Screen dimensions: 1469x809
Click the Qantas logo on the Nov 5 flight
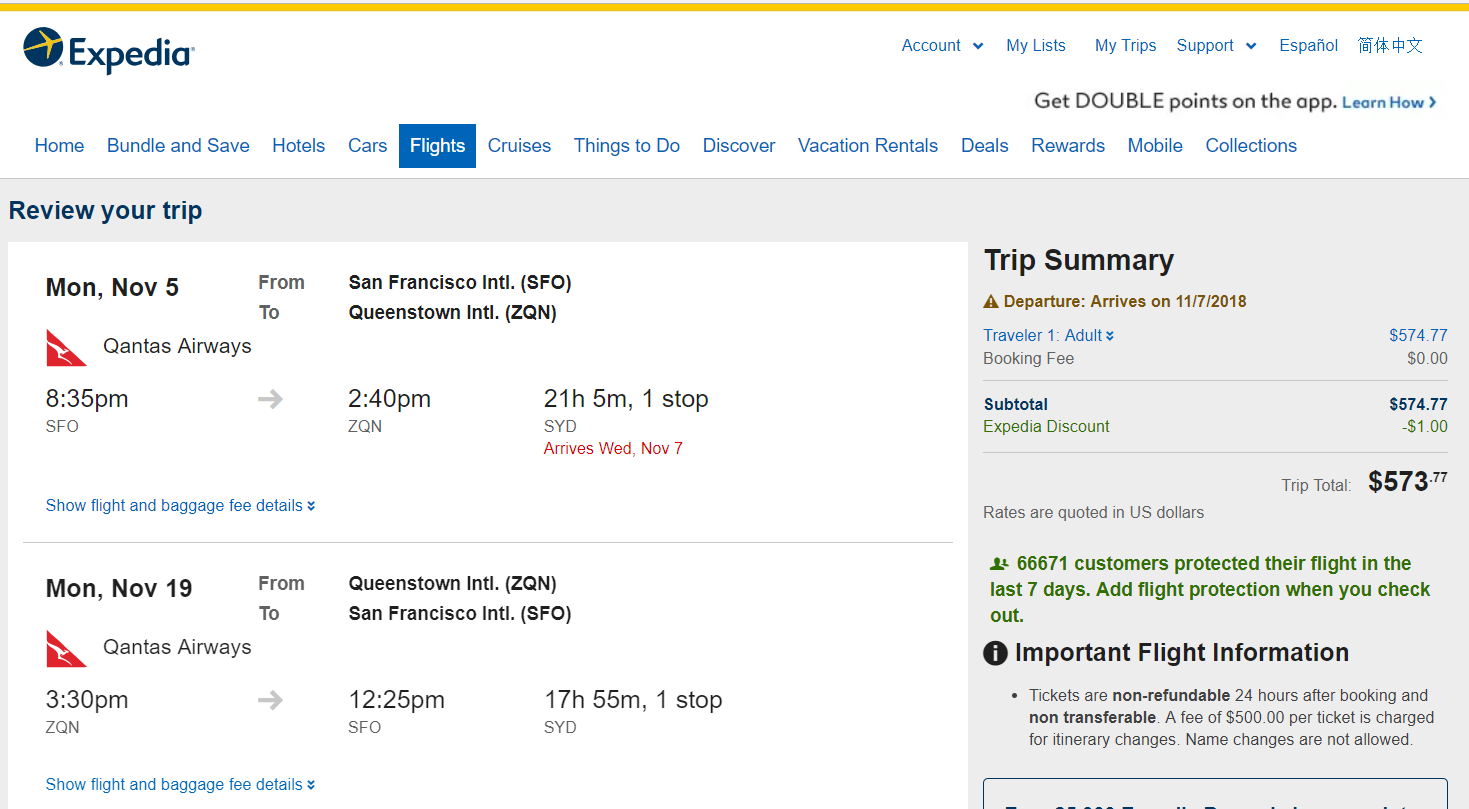(67, 348)
